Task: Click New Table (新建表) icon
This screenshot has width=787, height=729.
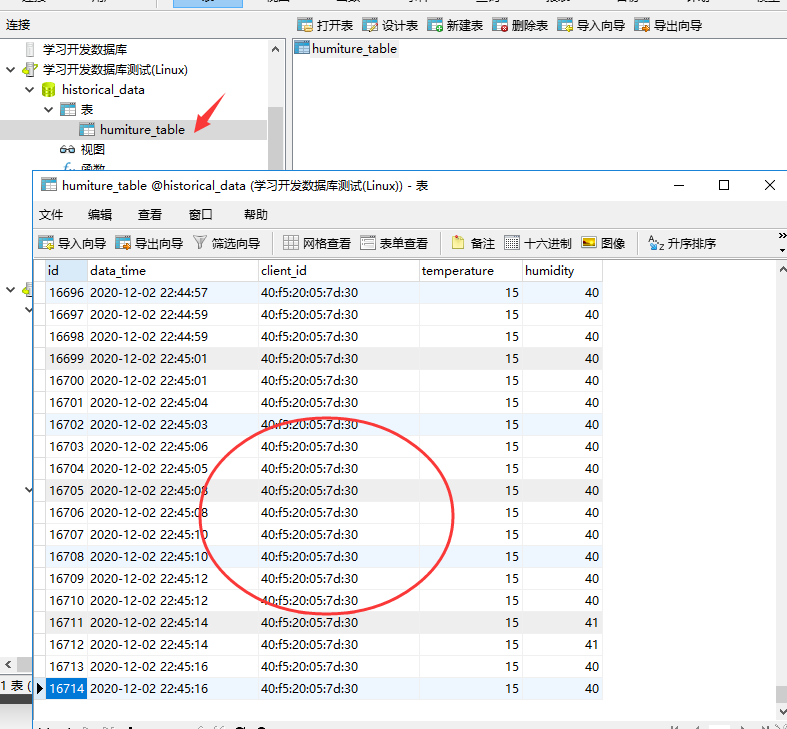Action: [x=435, y=25]
